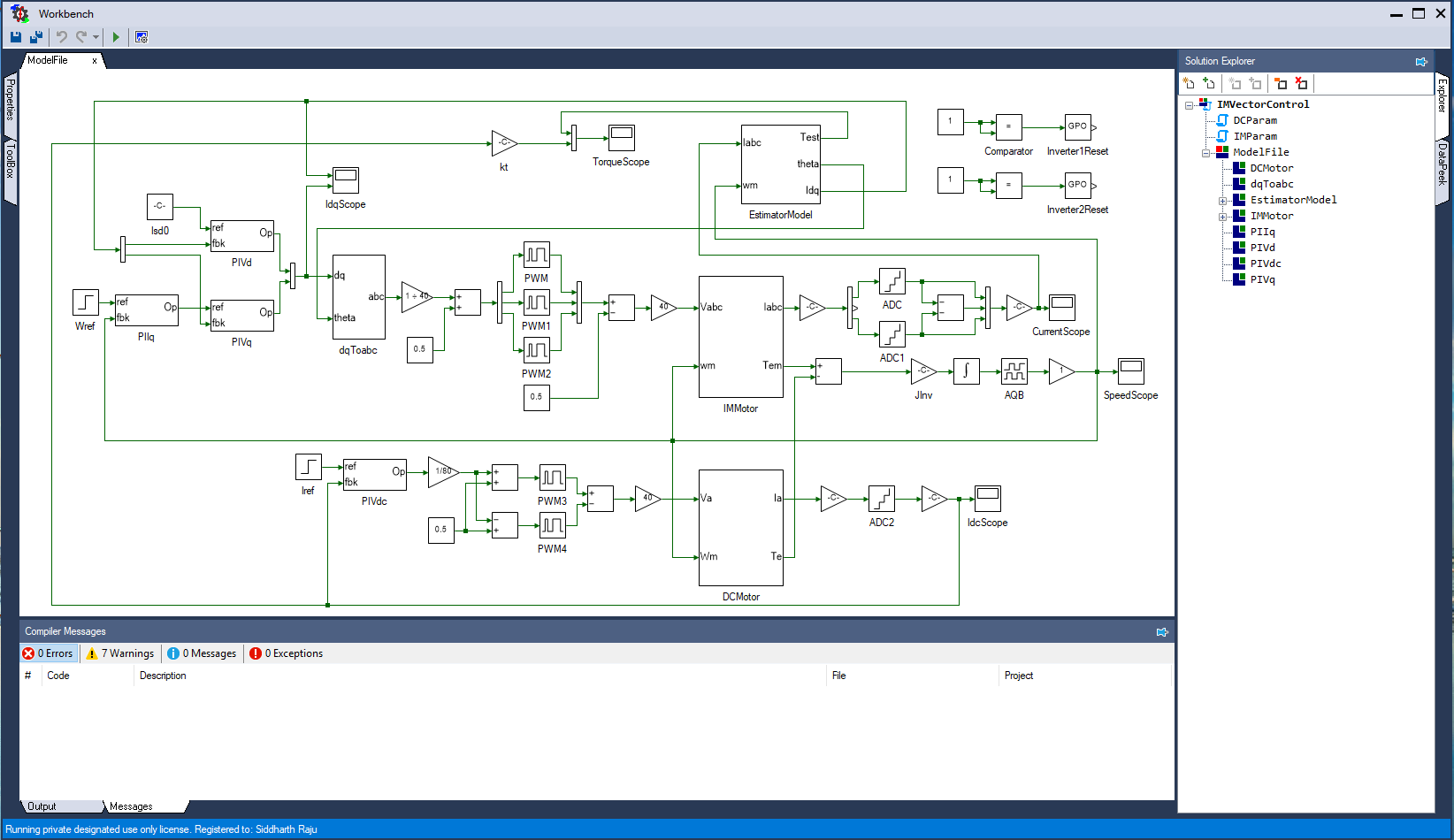Open the simulation settings icon in toolbar

tap(142, 37)
